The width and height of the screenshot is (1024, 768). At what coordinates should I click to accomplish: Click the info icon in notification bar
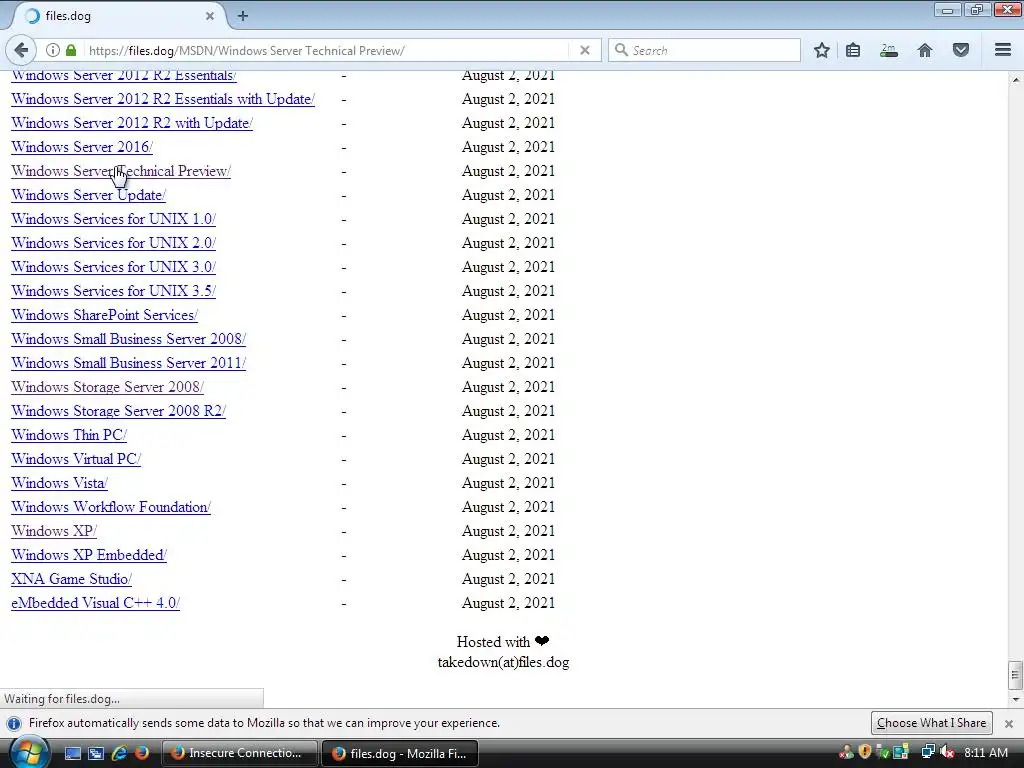(x=14, y=724)
